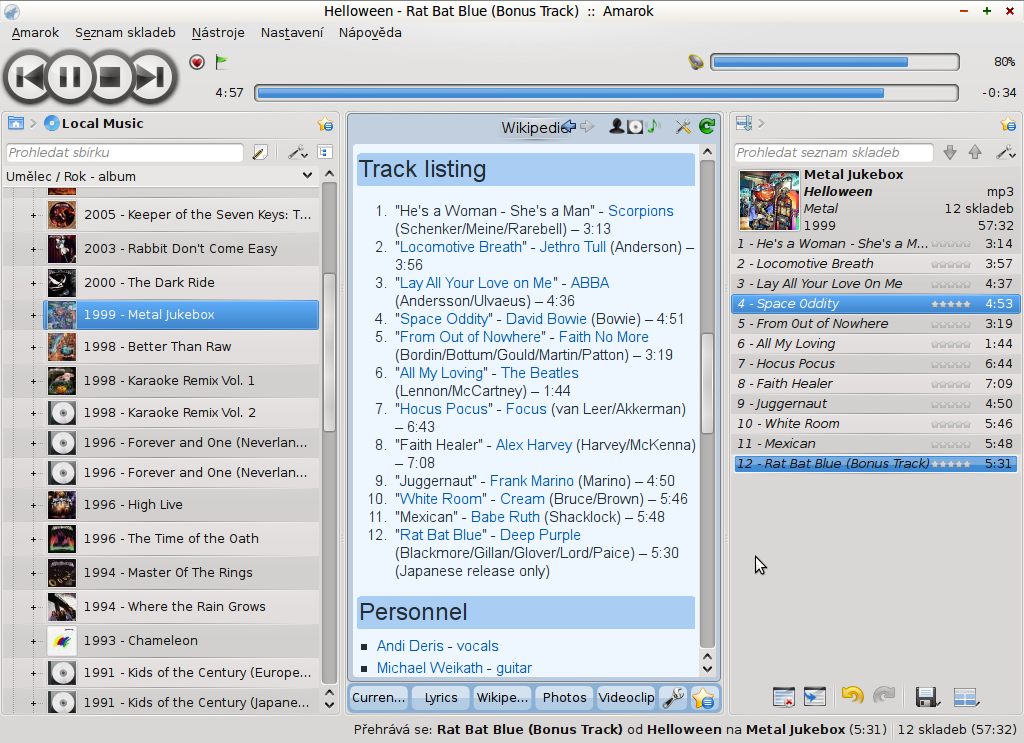Switch to the Videoclip applet tab
1024x743 pixels.
point(626,697)
